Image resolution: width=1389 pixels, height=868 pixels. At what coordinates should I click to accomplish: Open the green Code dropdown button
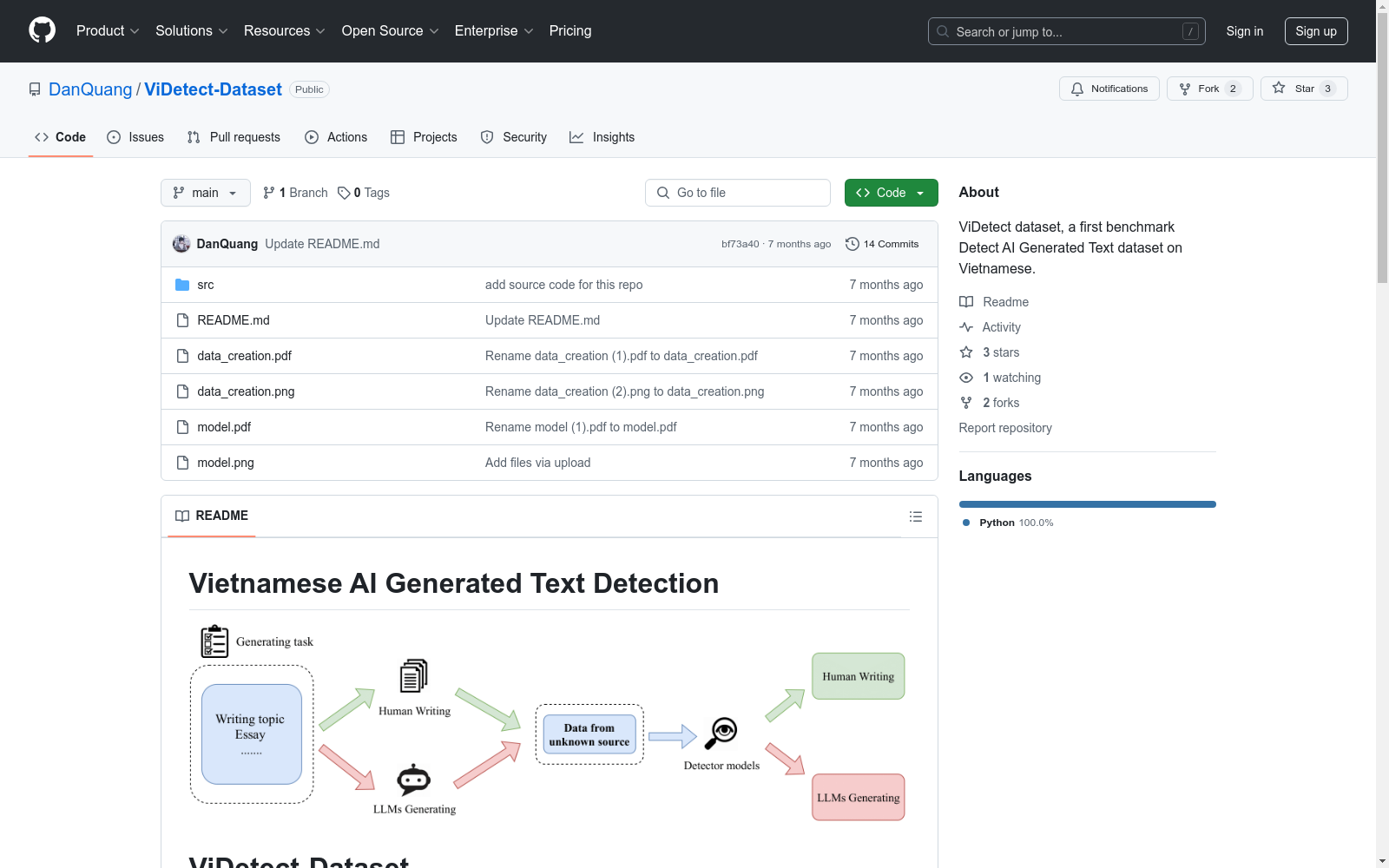[x=891, y=193]
